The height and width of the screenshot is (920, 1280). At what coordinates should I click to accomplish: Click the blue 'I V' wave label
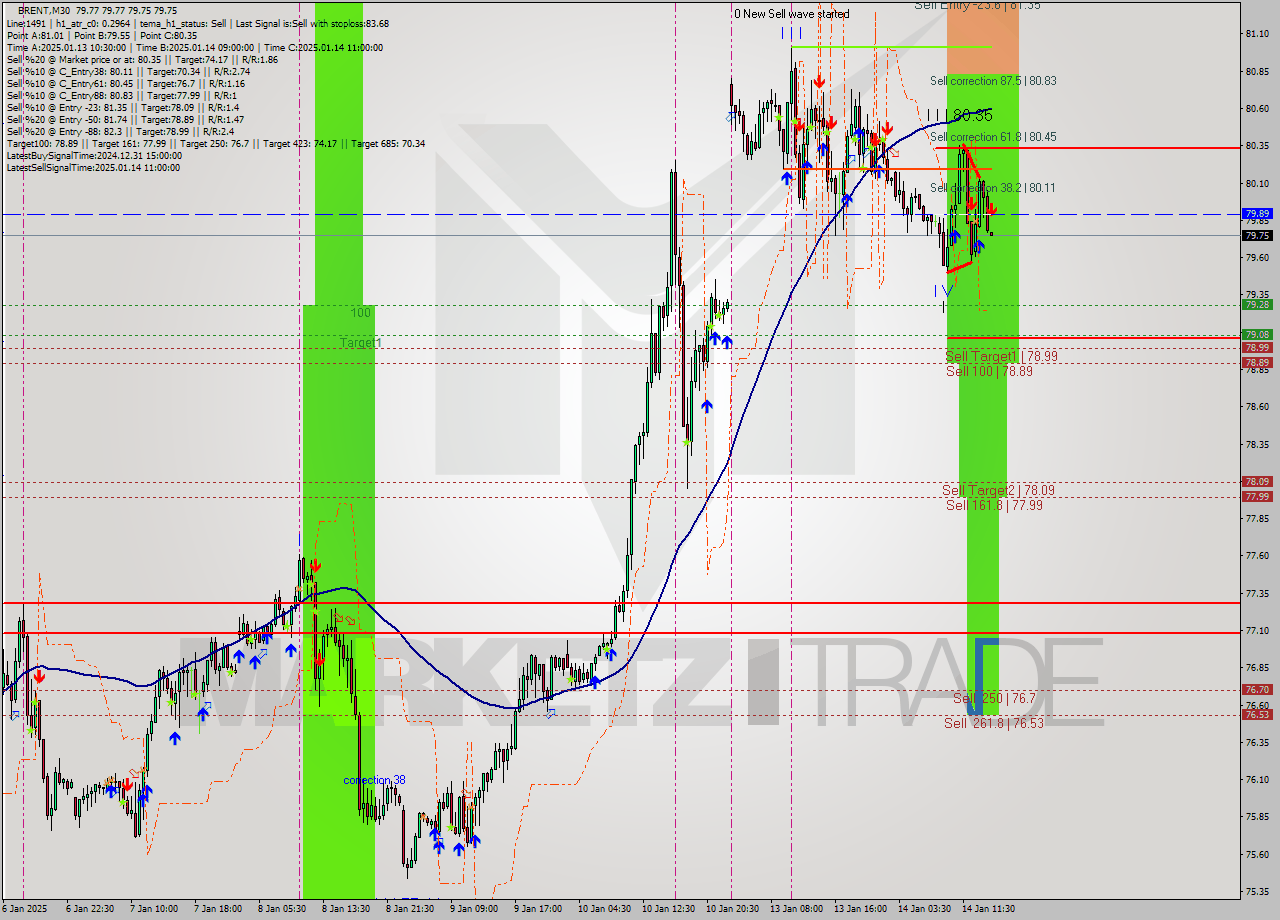943,291
